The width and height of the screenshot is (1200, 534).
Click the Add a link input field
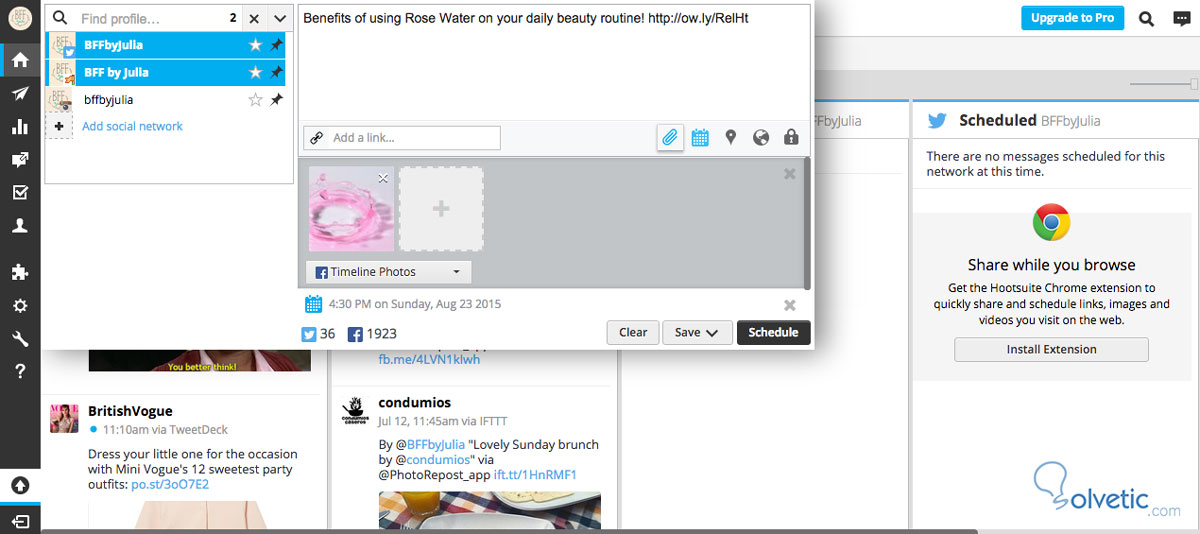(x=402, y=137)
